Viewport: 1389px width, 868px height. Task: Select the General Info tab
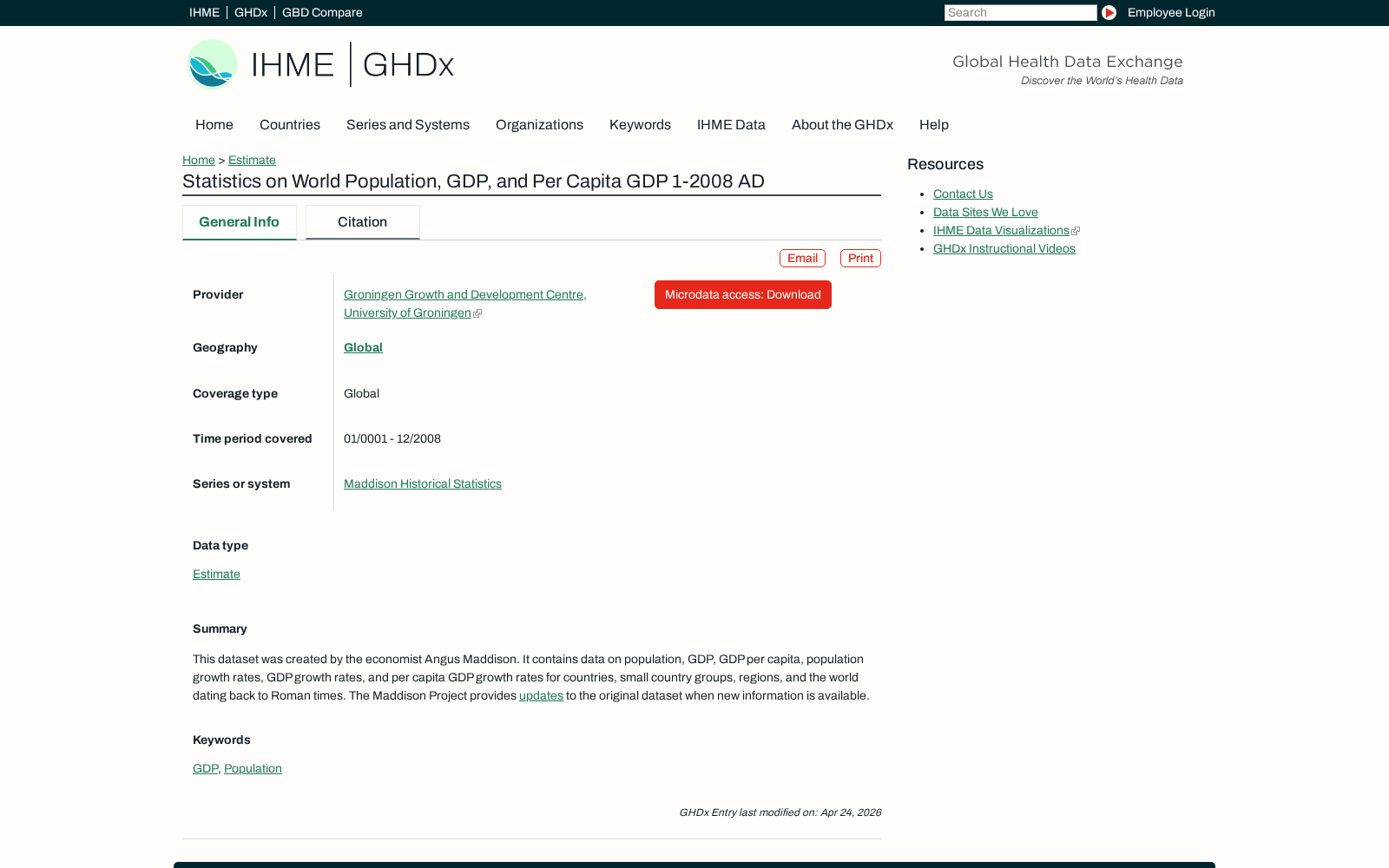coord(240,222)
